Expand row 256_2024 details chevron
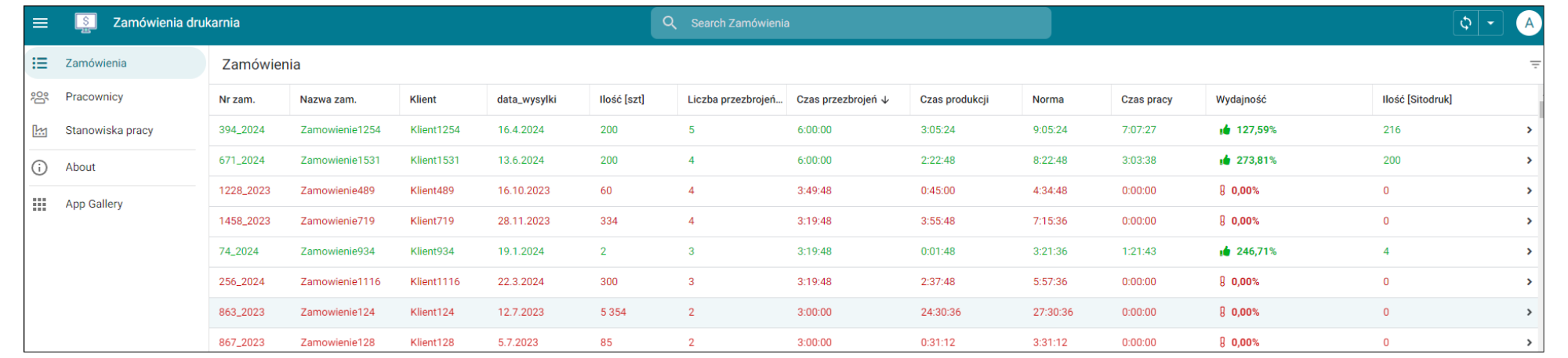Viewport: 1568px width, 358px height. [x=1529, y=282]
